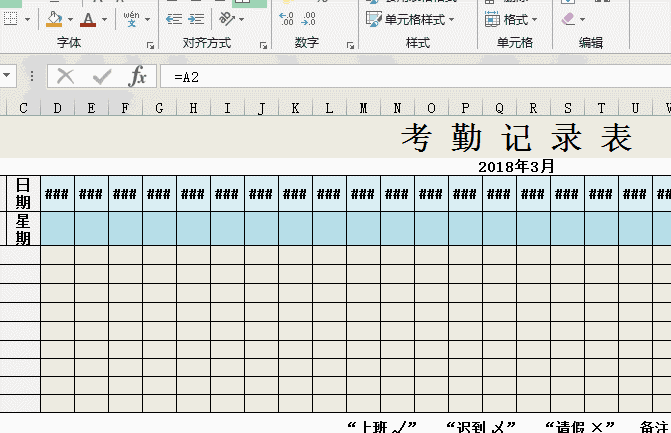Select the column D header
This screenshot has width=671, height=433.
pos(57,108)
